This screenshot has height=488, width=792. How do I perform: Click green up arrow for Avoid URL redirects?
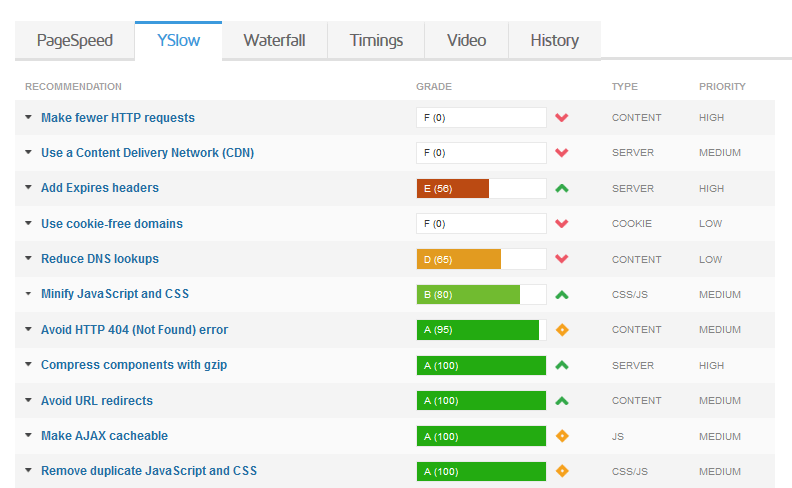click(562, 401)
